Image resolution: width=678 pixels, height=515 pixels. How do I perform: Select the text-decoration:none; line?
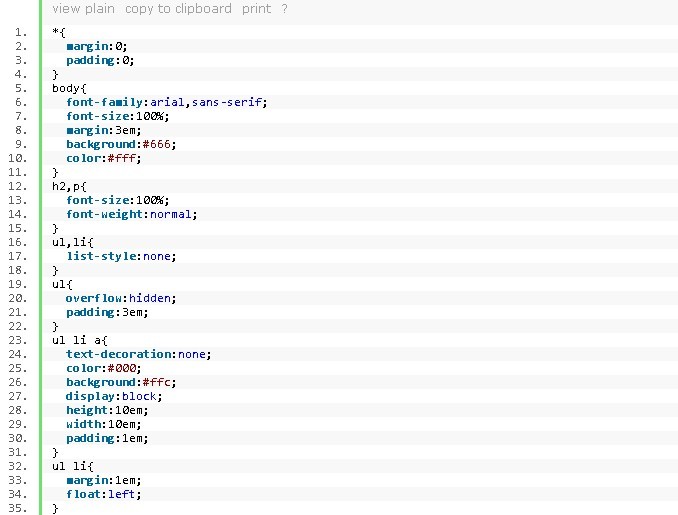[x=138, y=354]
